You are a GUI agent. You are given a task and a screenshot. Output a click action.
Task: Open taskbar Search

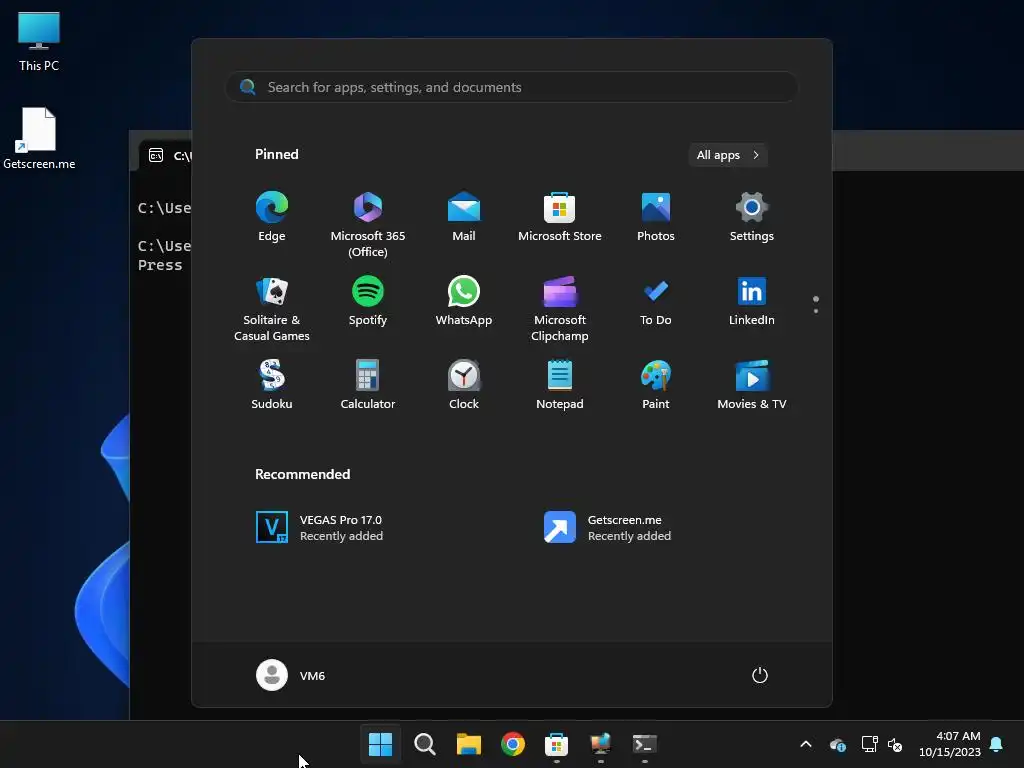click(x=424, y=744)
